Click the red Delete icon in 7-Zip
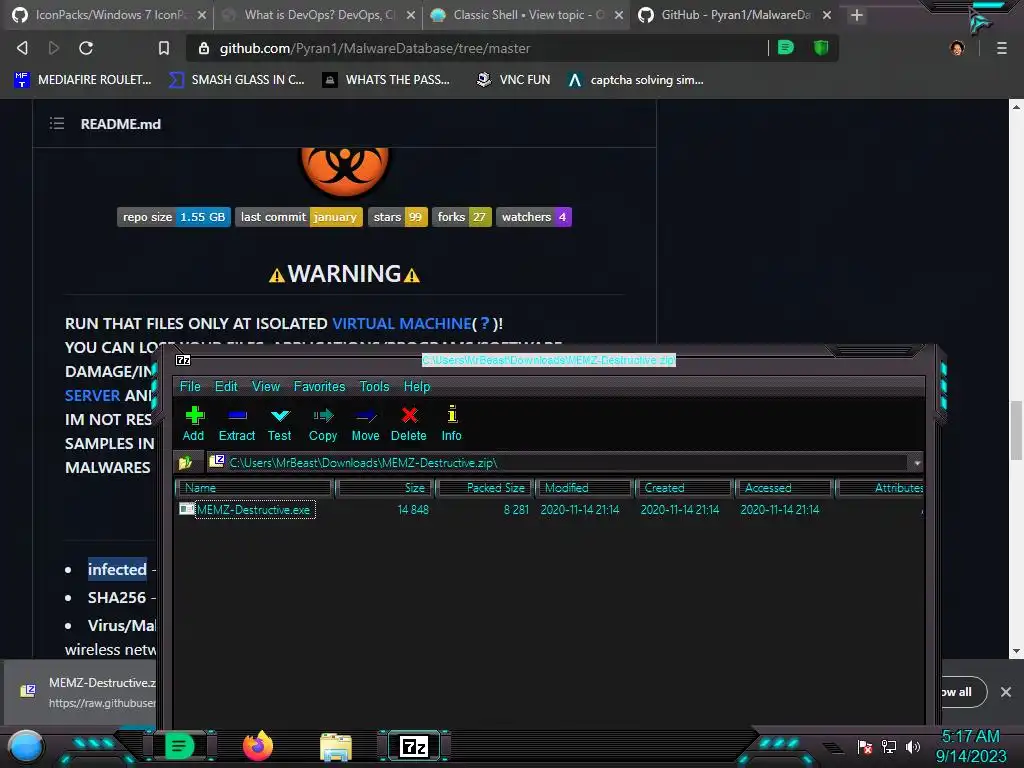 click(x=409, y=424)
